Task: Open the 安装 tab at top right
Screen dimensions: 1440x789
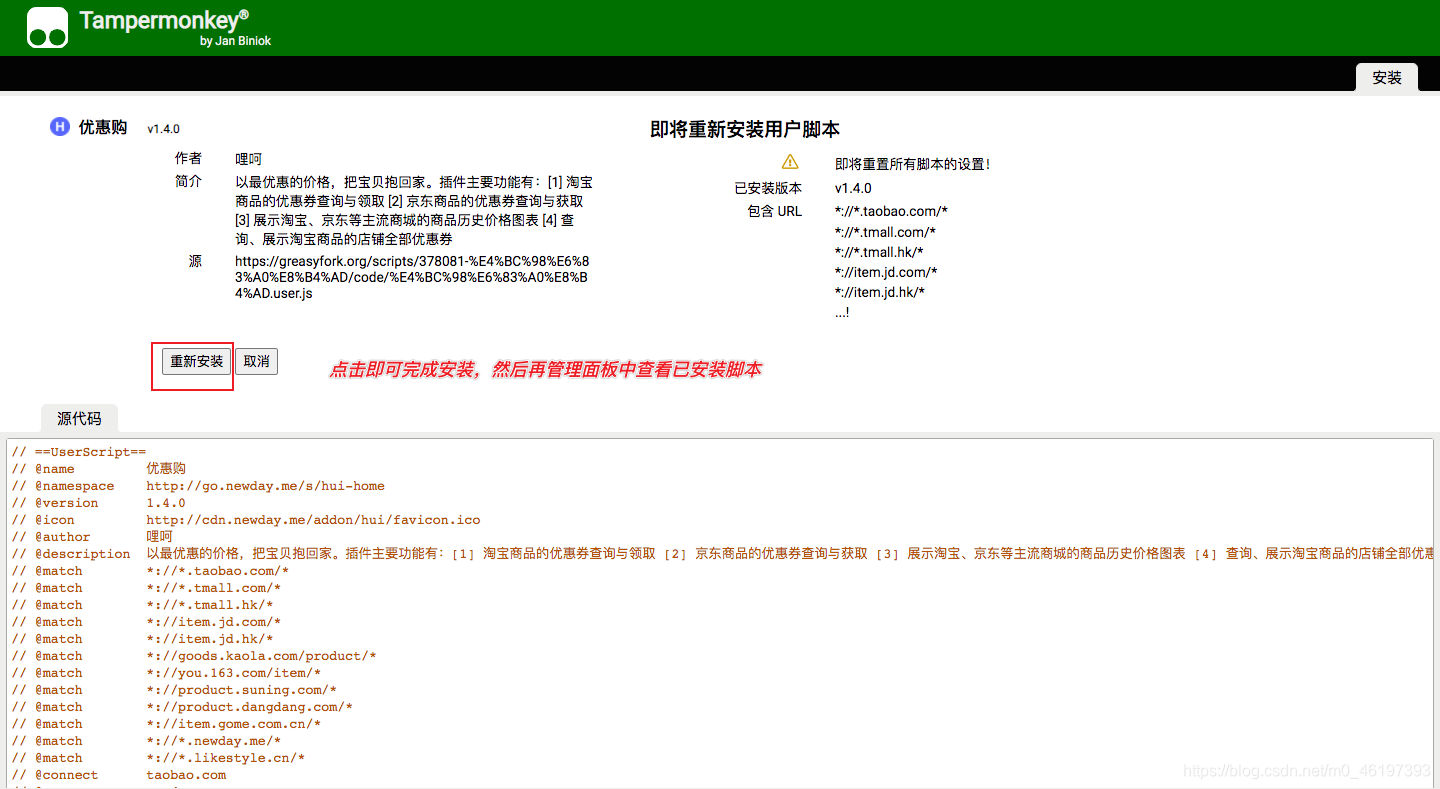Action: 1386,77
